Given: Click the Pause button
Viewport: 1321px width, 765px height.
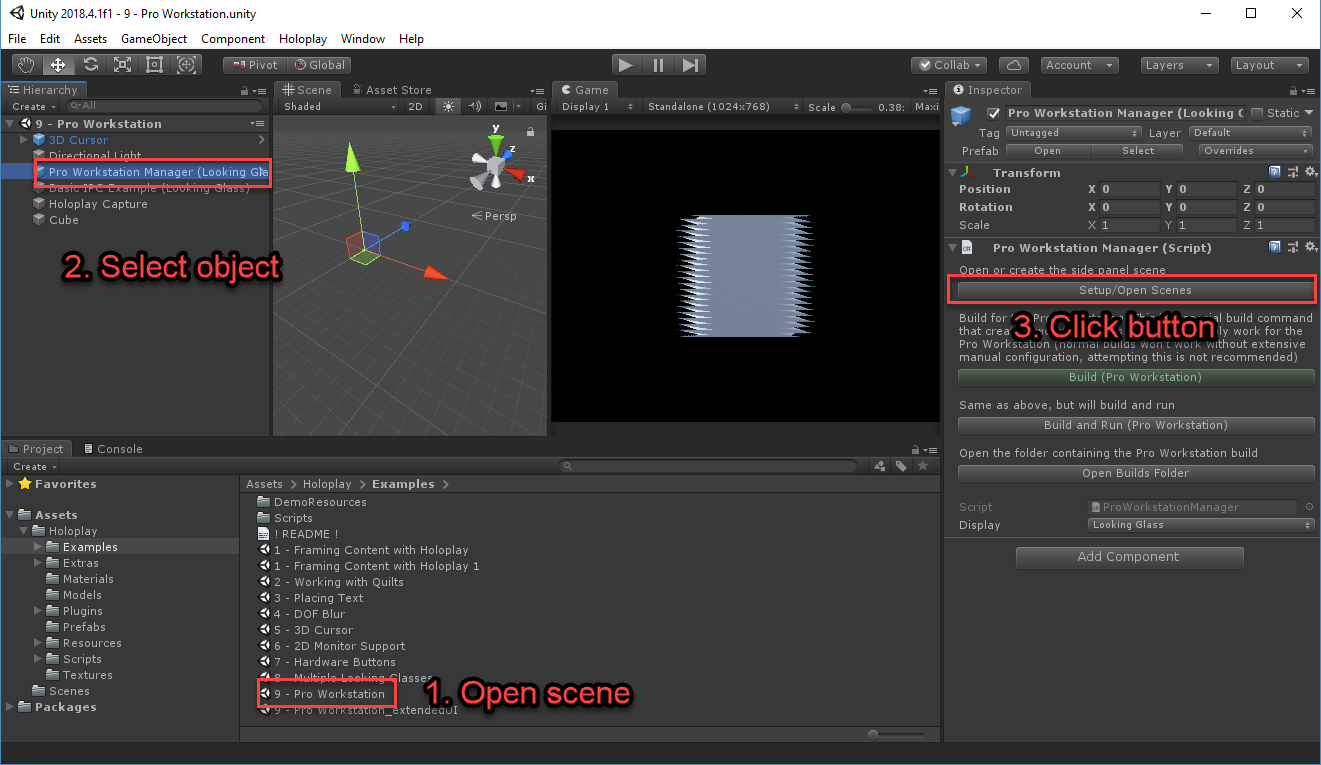Looking at the screenshot, I should point(658,65).
